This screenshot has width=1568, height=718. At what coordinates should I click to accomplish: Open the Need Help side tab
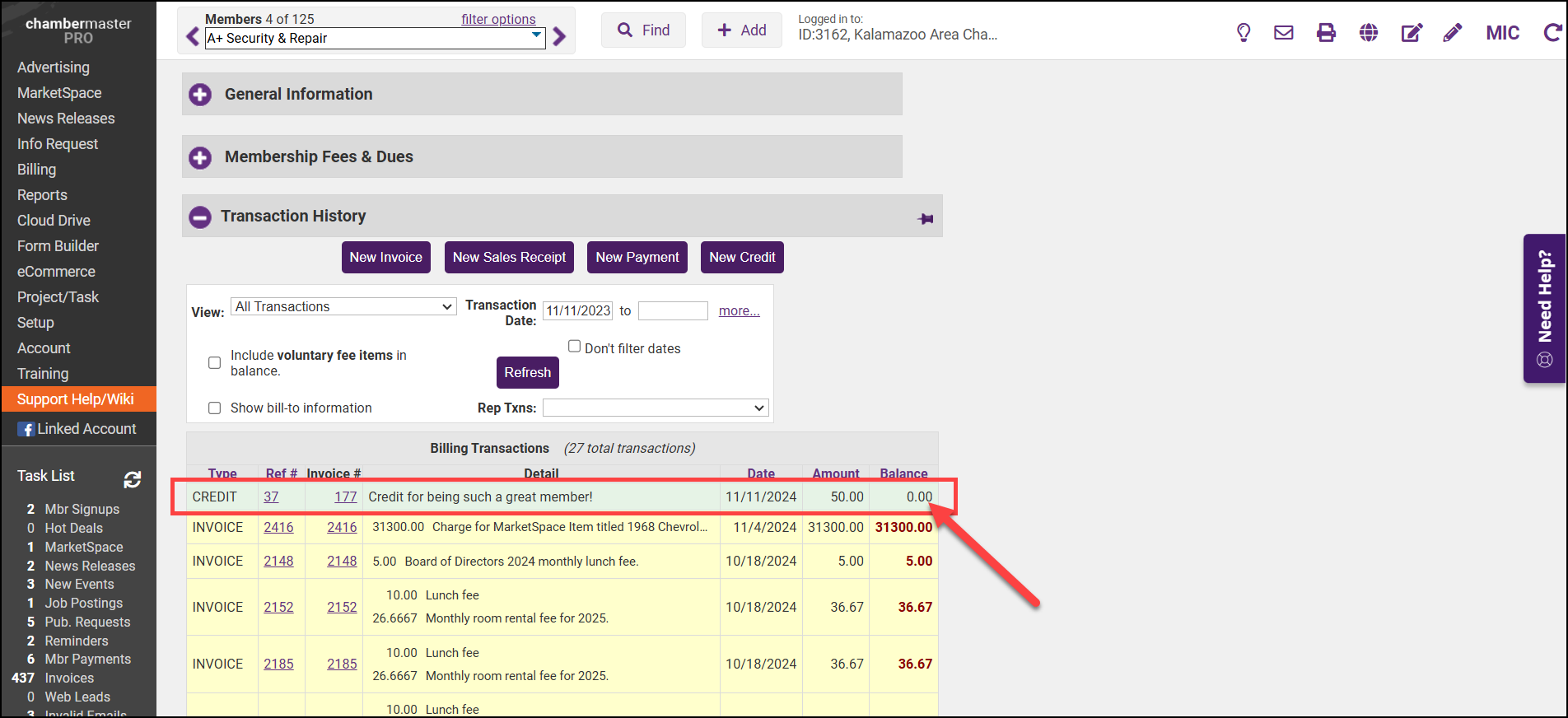click(1544, 309)
